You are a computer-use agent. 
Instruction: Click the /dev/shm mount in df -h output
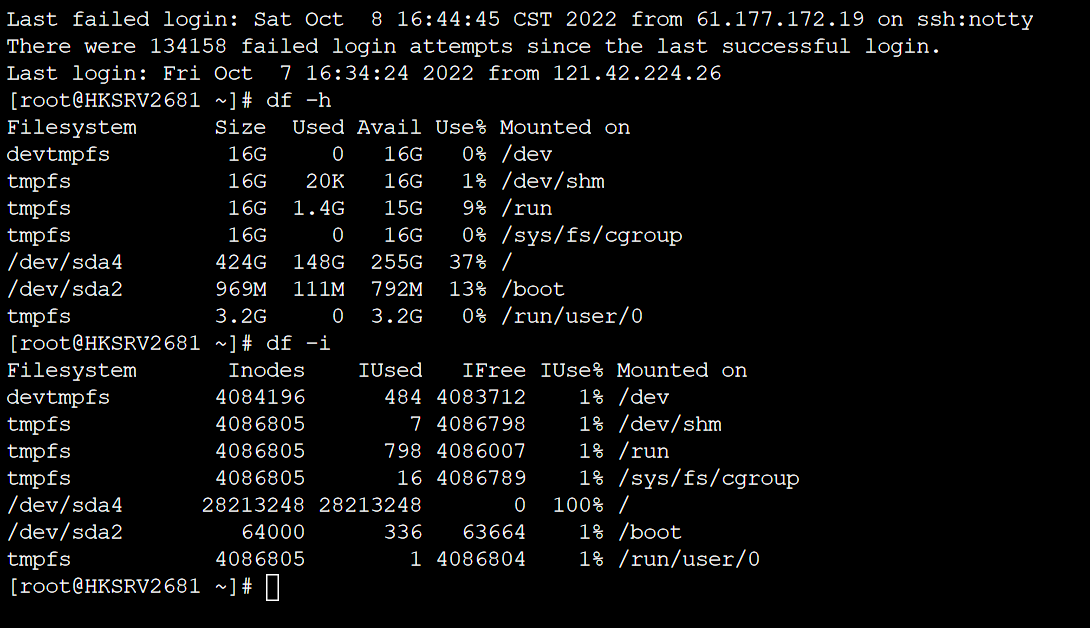coord(552,181)
